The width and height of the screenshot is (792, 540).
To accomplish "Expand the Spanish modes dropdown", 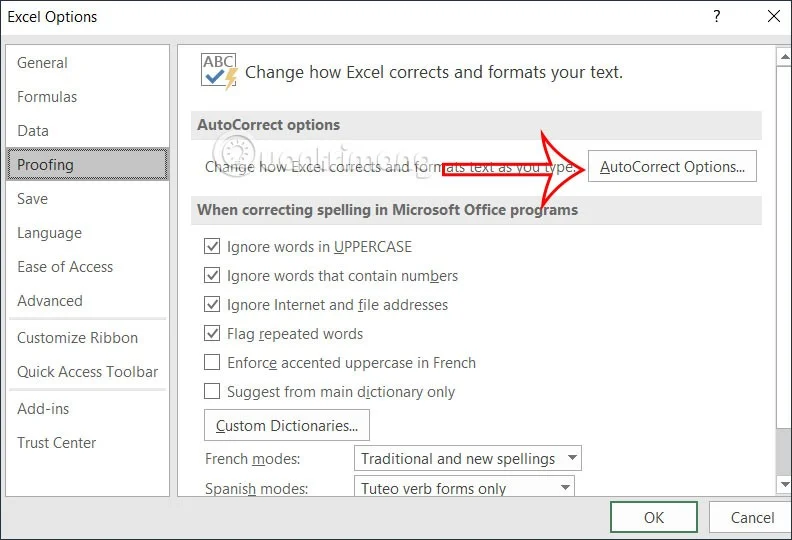I will [464, 486].
